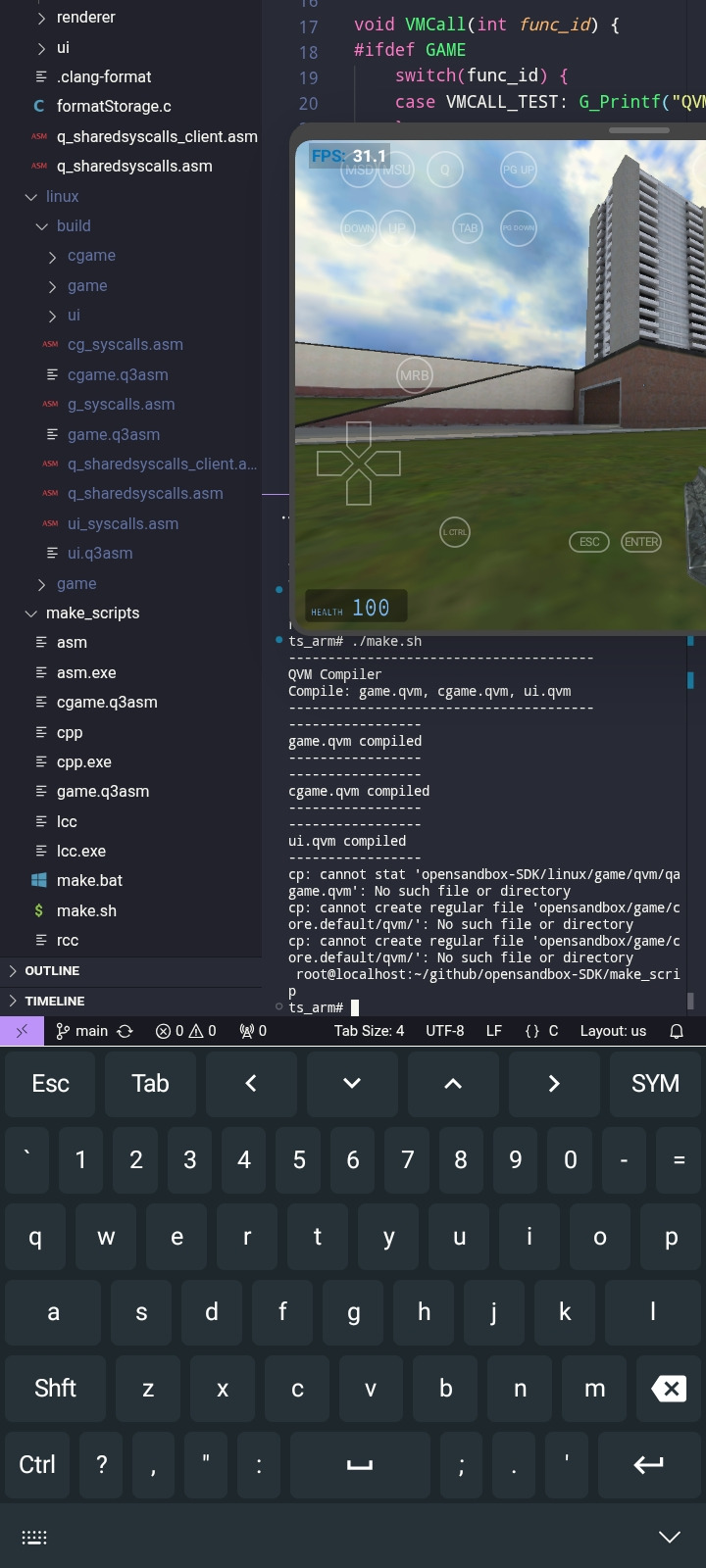Image resolution: width=706 pixels, height=1568 pixels.
Task: Toggle the Ctrl key on keyboard
Action: pos(37,1465)
